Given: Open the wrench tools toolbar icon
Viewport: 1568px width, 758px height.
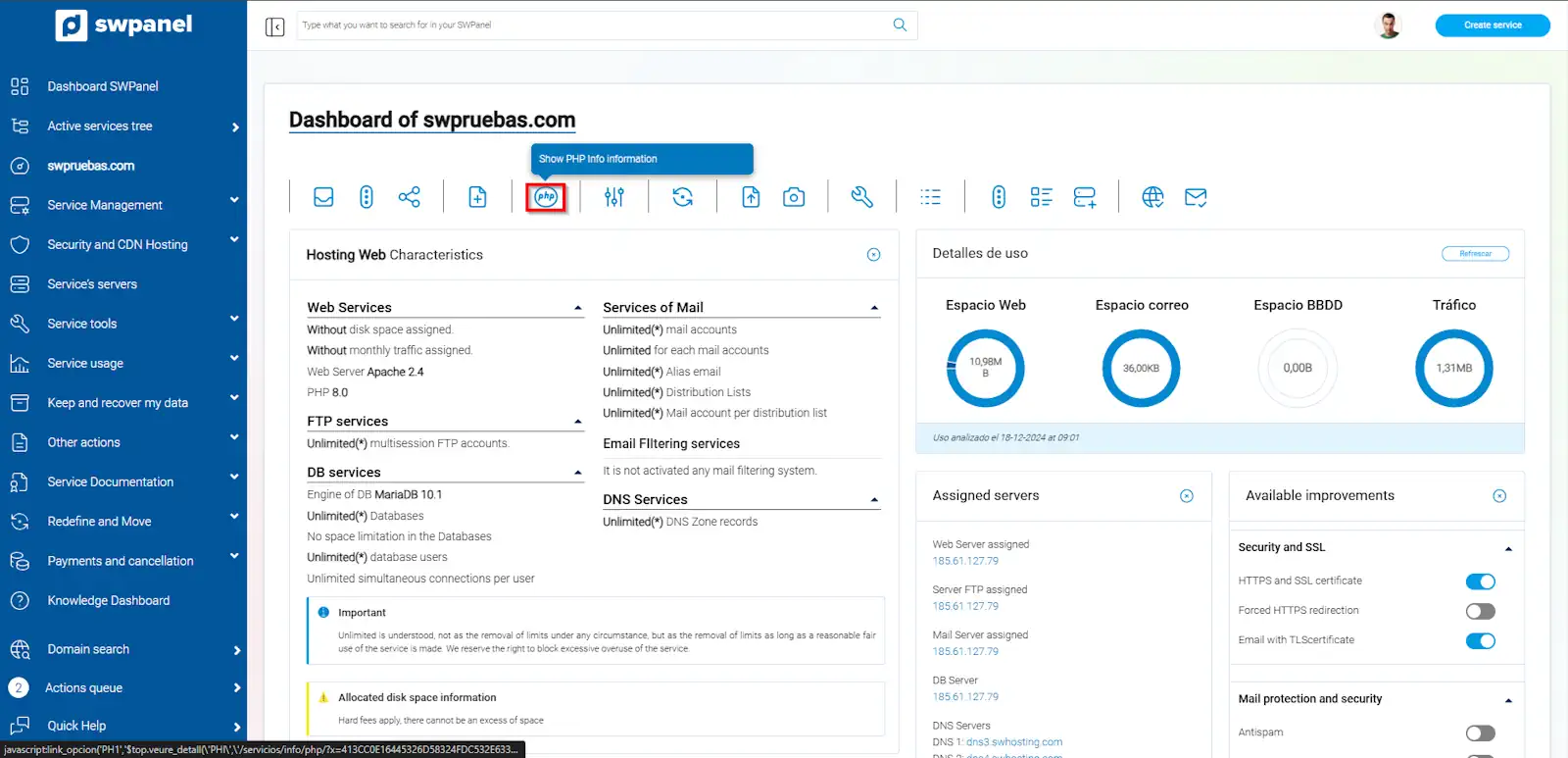Looking at the screenshot, I should [862, 197].
